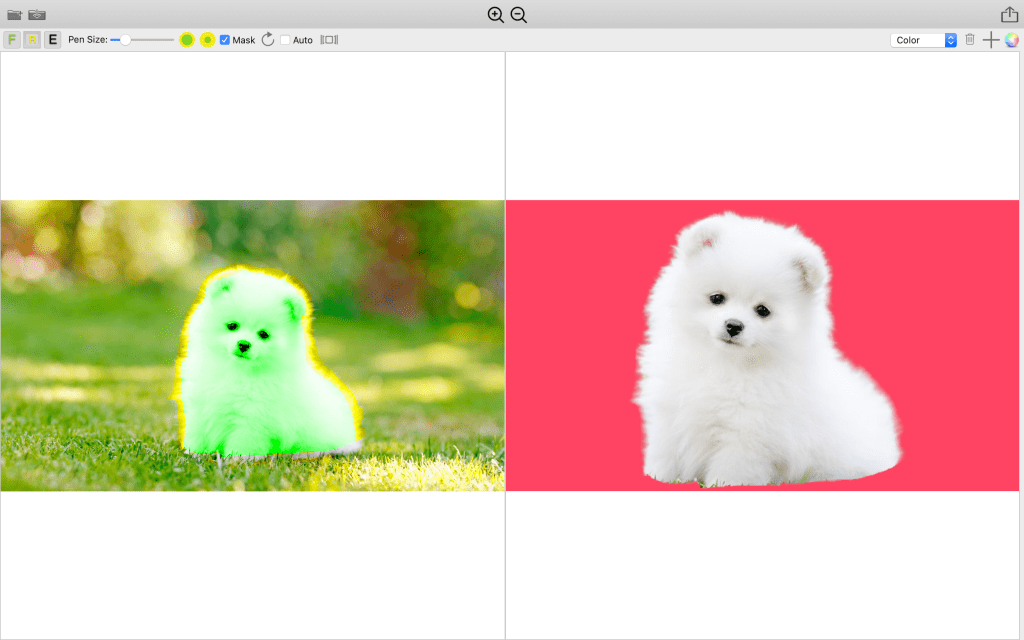Choose the large green brush circle
1024x640 pixels.
[x=187, y=40]
